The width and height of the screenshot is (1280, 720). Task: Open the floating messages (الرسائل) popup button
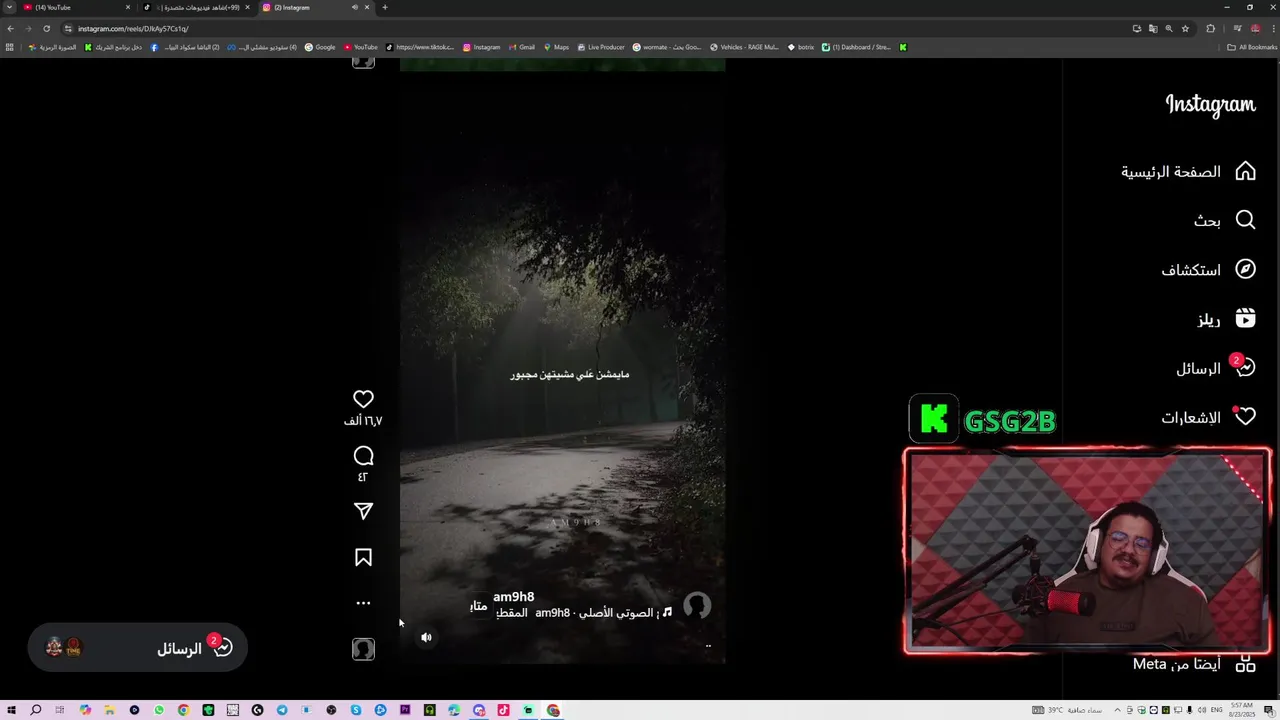click(137, 648)
